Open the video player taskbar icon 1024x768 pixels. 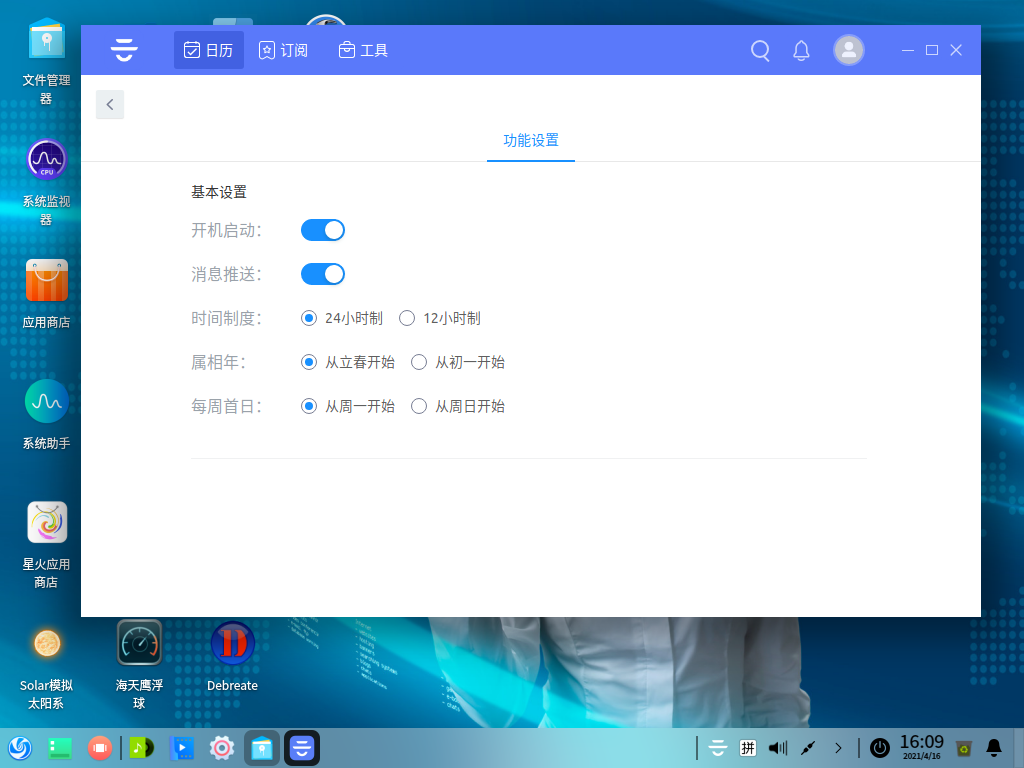coord(182,748)
